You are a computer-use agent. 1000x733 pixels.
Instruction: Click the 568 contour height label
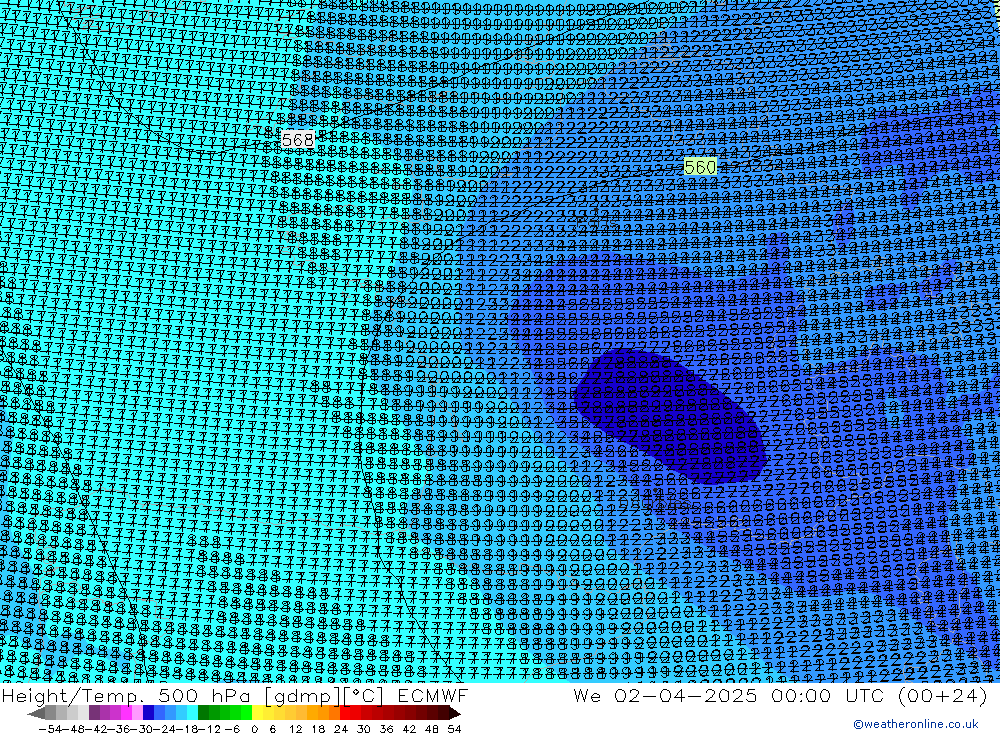coord(298,140)
